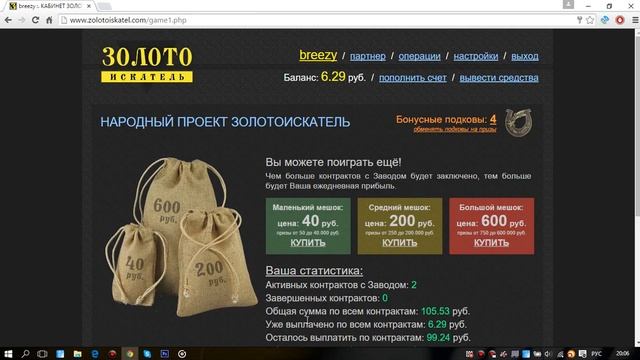The image size is (640, 360).
Task: Buy the large 600 руб. bag
Action: [491, 243]
